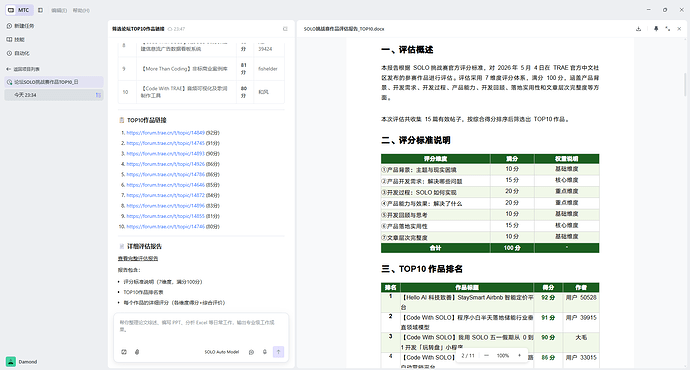690x370 pixels.
Task: Click the send arrow button
Action: point(279,352)
